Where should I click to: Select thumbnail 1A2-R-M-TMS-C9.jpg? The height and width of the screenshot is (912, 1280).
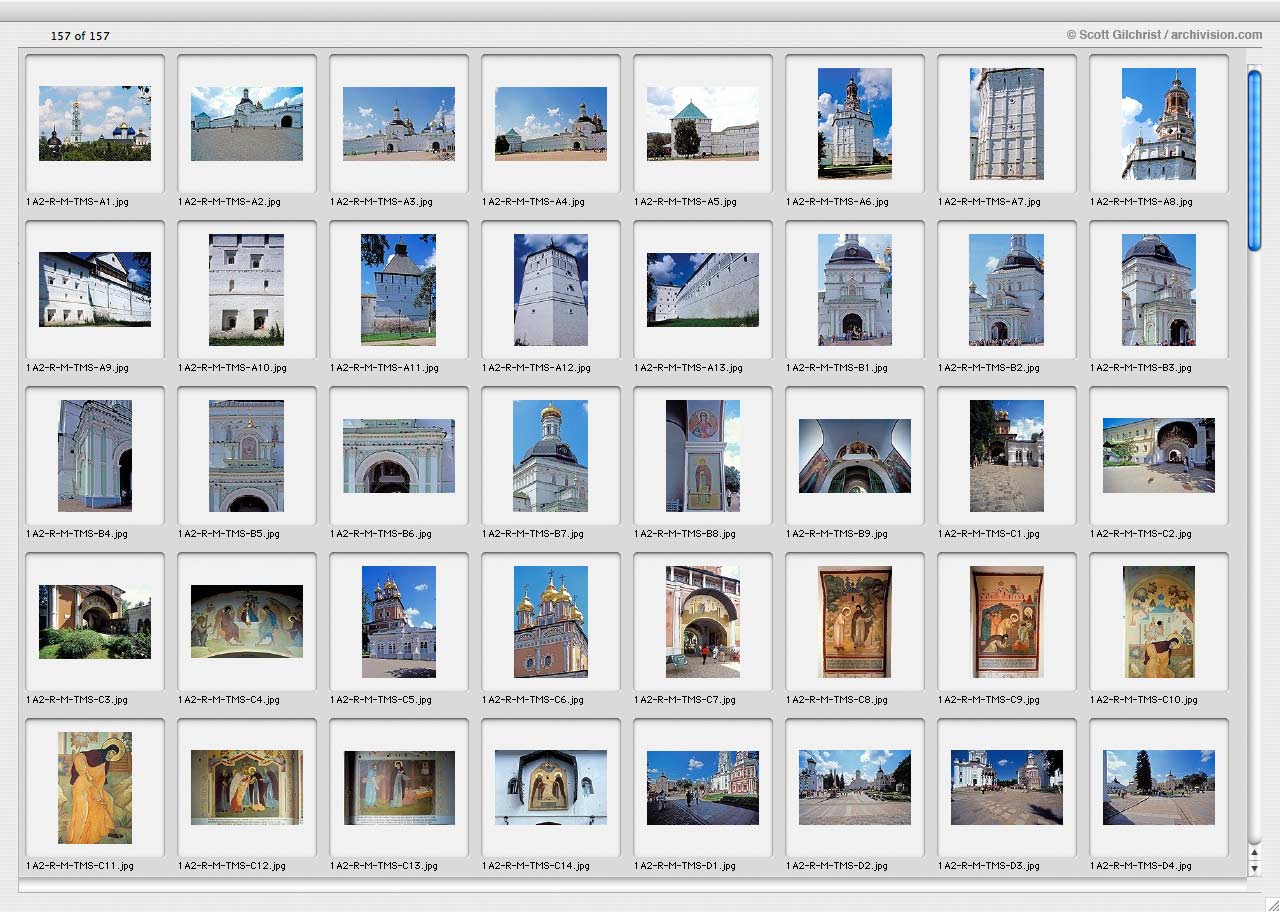pos(1007,622)
